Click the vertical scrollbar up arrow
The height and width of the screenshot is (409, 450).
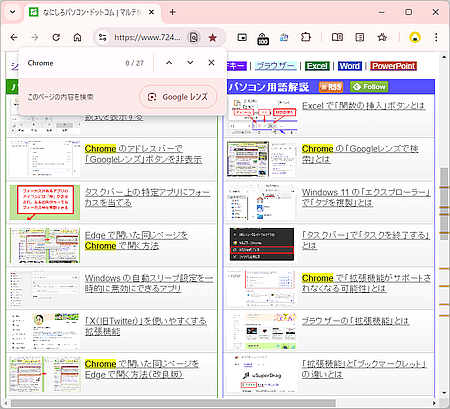pos(444,57)
